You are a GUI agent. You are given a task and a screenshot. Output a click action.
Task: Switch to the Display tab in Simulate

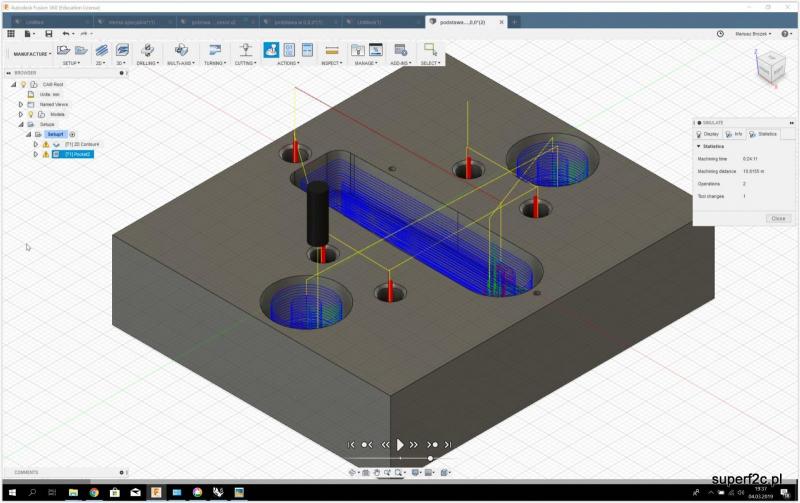[708, 133]
